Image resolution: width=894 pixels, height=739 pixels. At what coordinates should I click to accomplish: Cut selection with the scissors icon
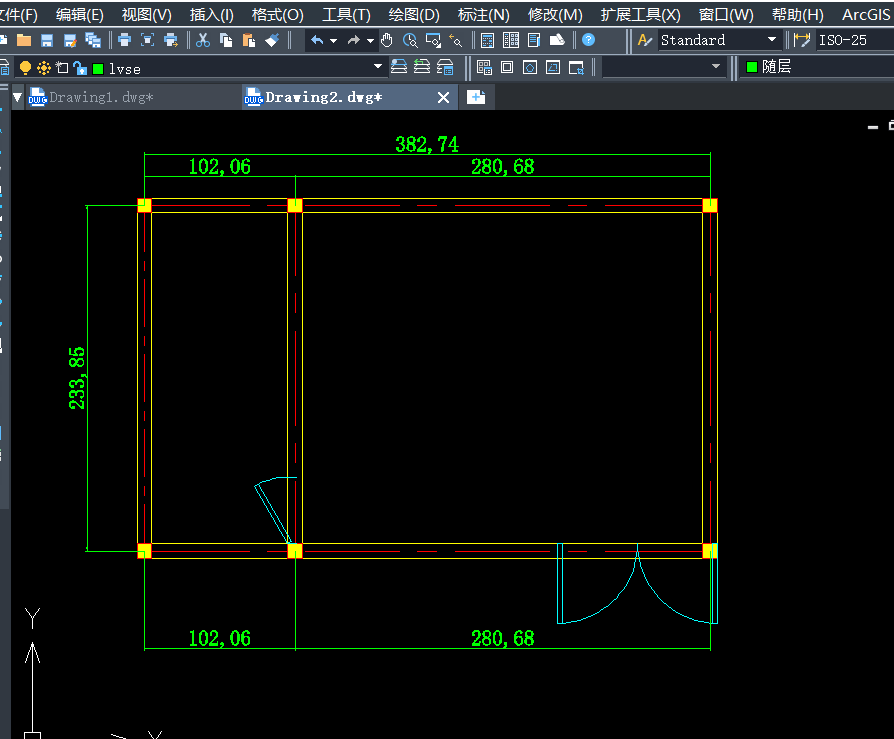coord(203,40)
